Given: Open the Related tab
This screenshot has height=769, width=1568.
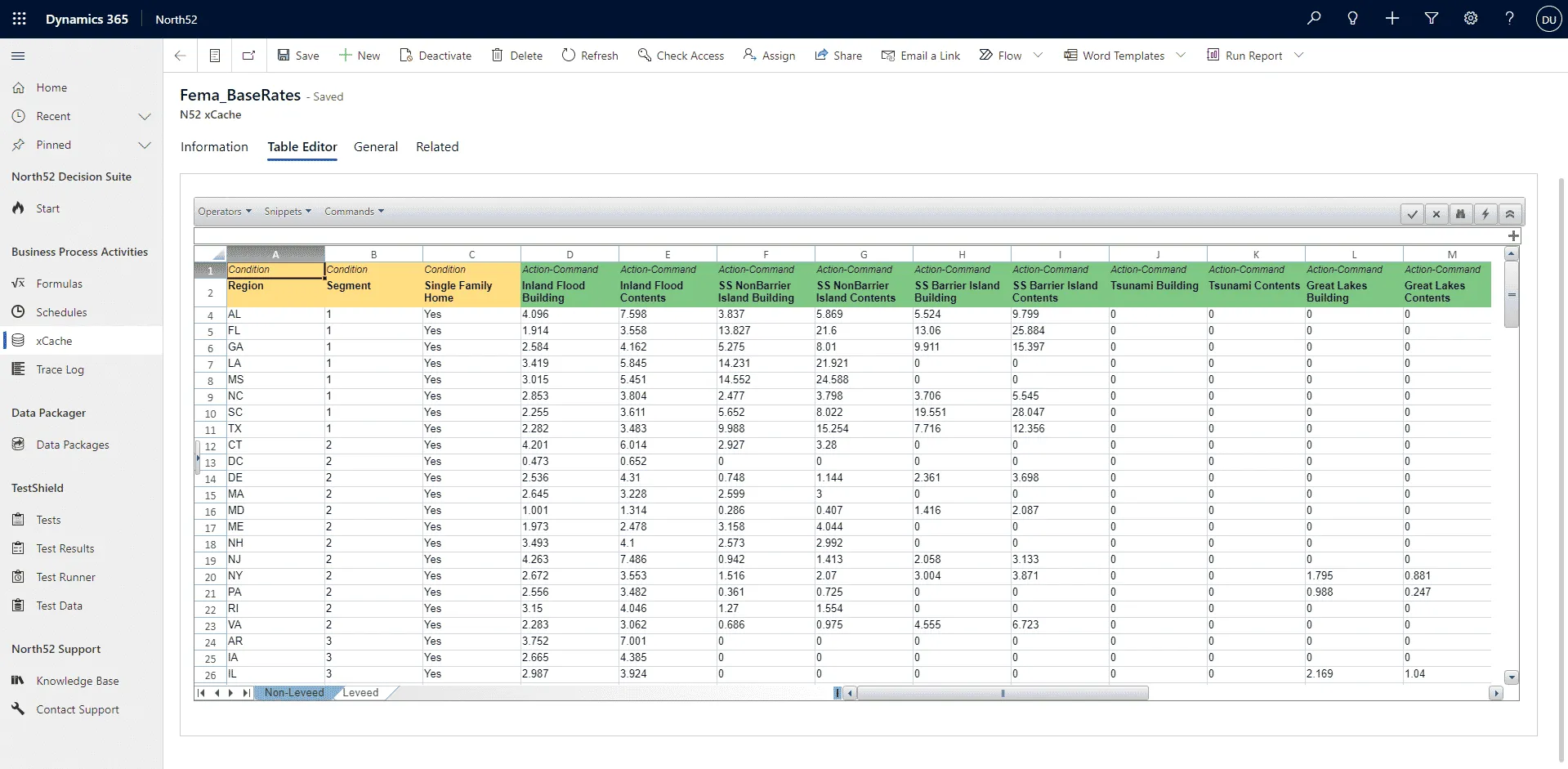Looking at the screenshot, I should coord(437,147).
